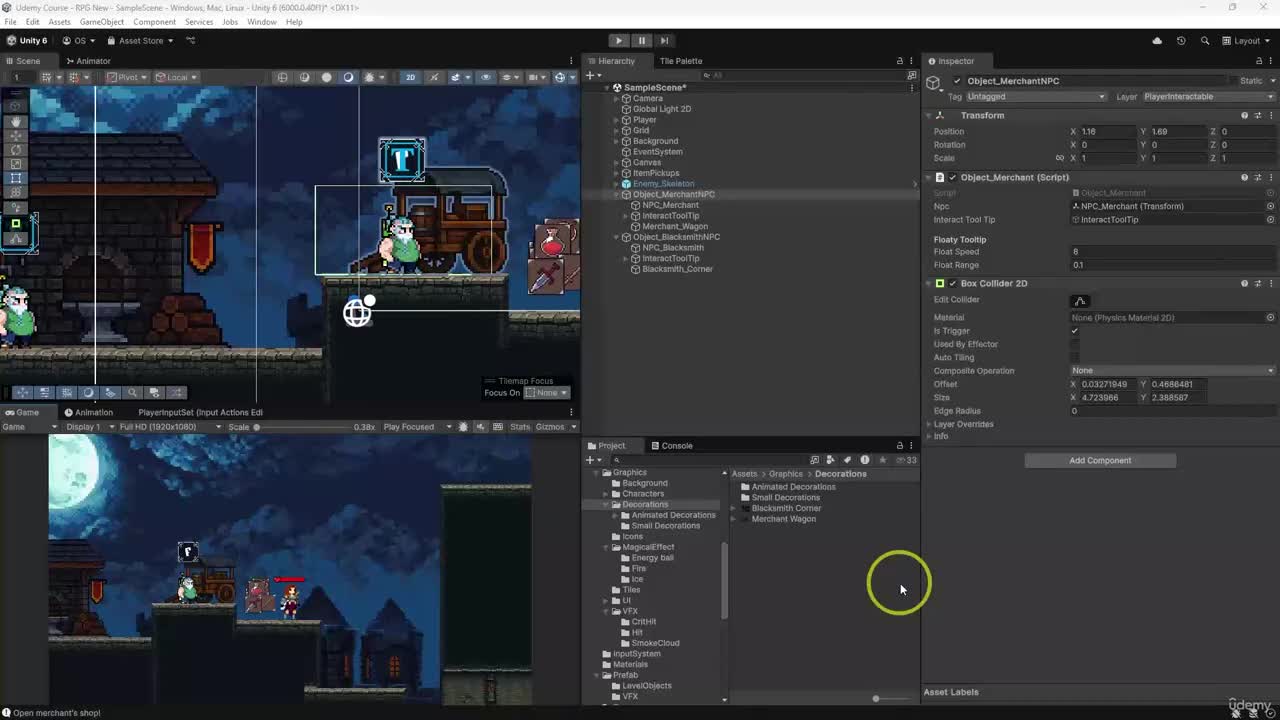Open the OS account dropdown
This screenshot has width=1280, height=720.
(x=80, y=41)
